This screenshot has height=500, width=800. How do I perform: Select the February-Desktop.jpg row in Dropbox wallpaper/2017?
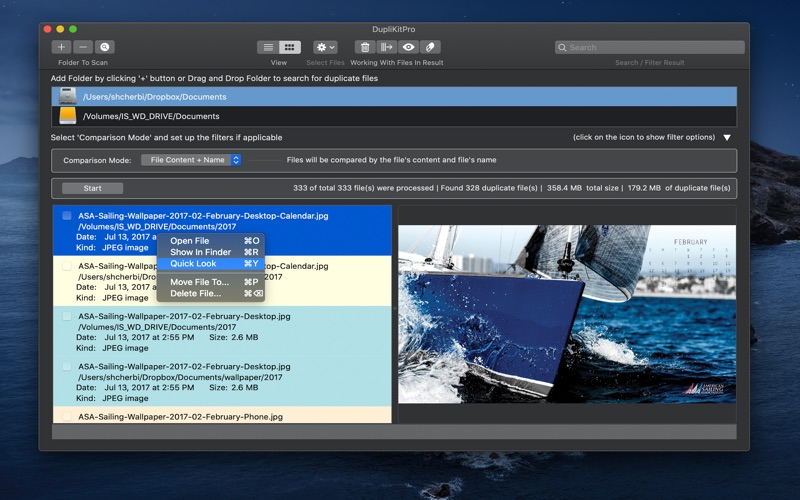click(x=222, y=382)
